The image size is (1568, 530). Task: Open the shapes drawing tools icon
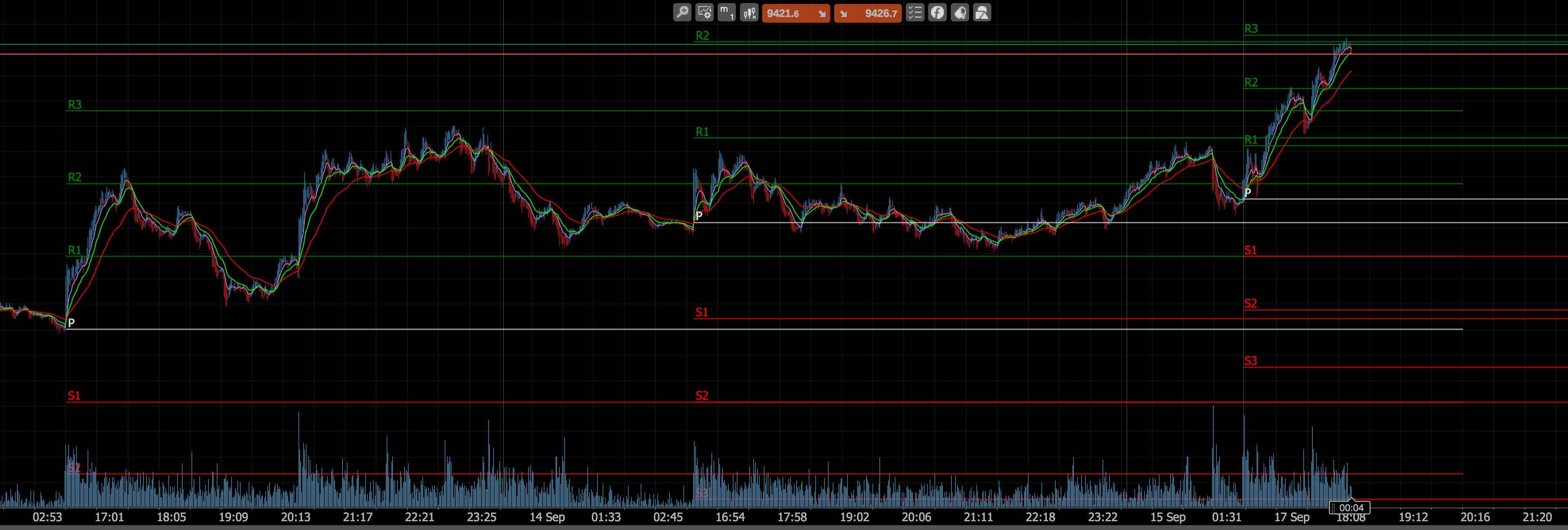click(x=982, y=13)
